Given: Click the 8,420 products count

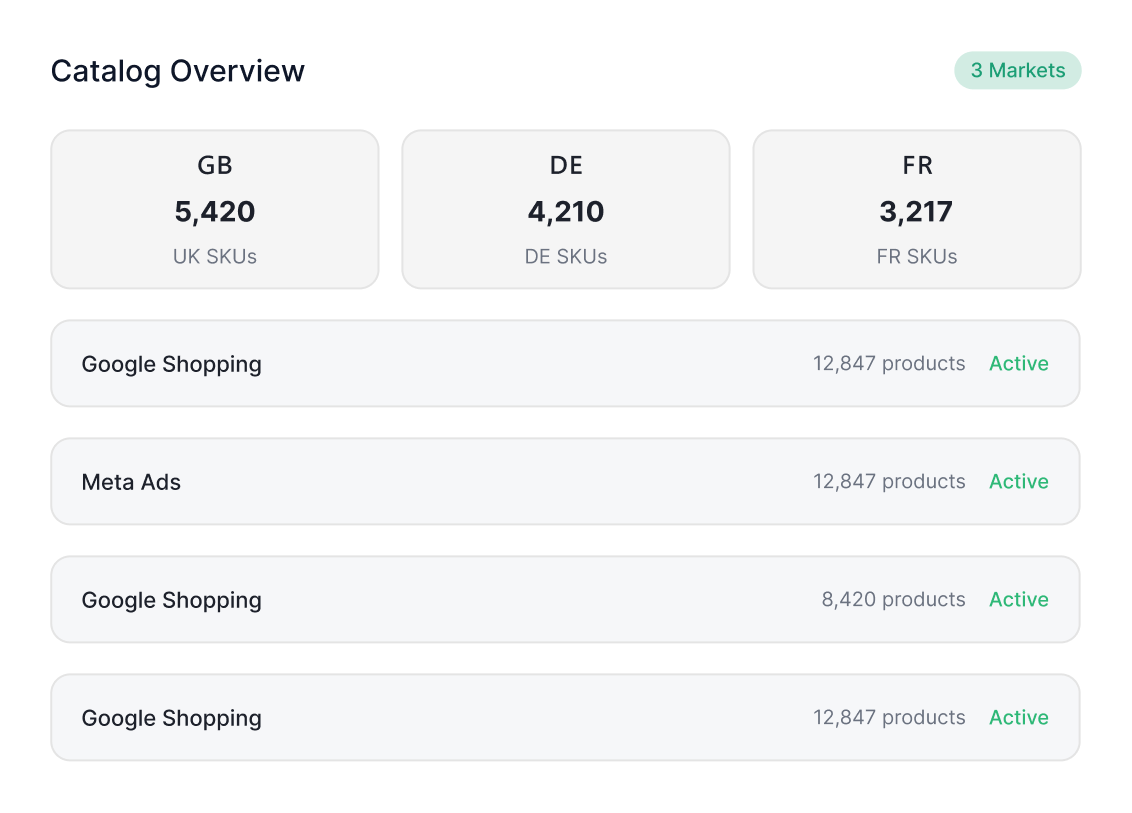Looking at the screenshot, I should click(893, 600).
